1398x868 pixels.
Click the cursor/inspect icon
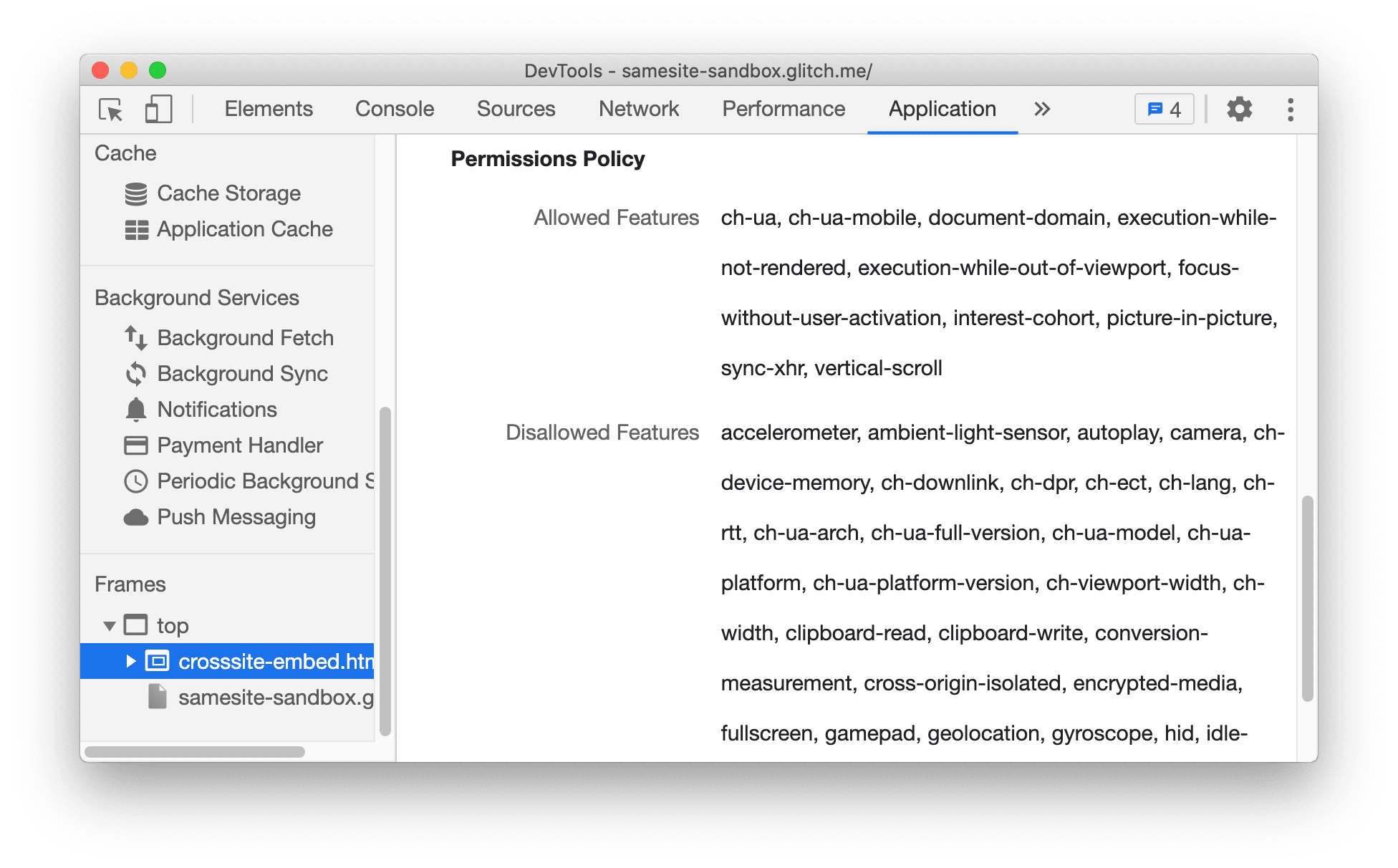[x=110, y=110]
